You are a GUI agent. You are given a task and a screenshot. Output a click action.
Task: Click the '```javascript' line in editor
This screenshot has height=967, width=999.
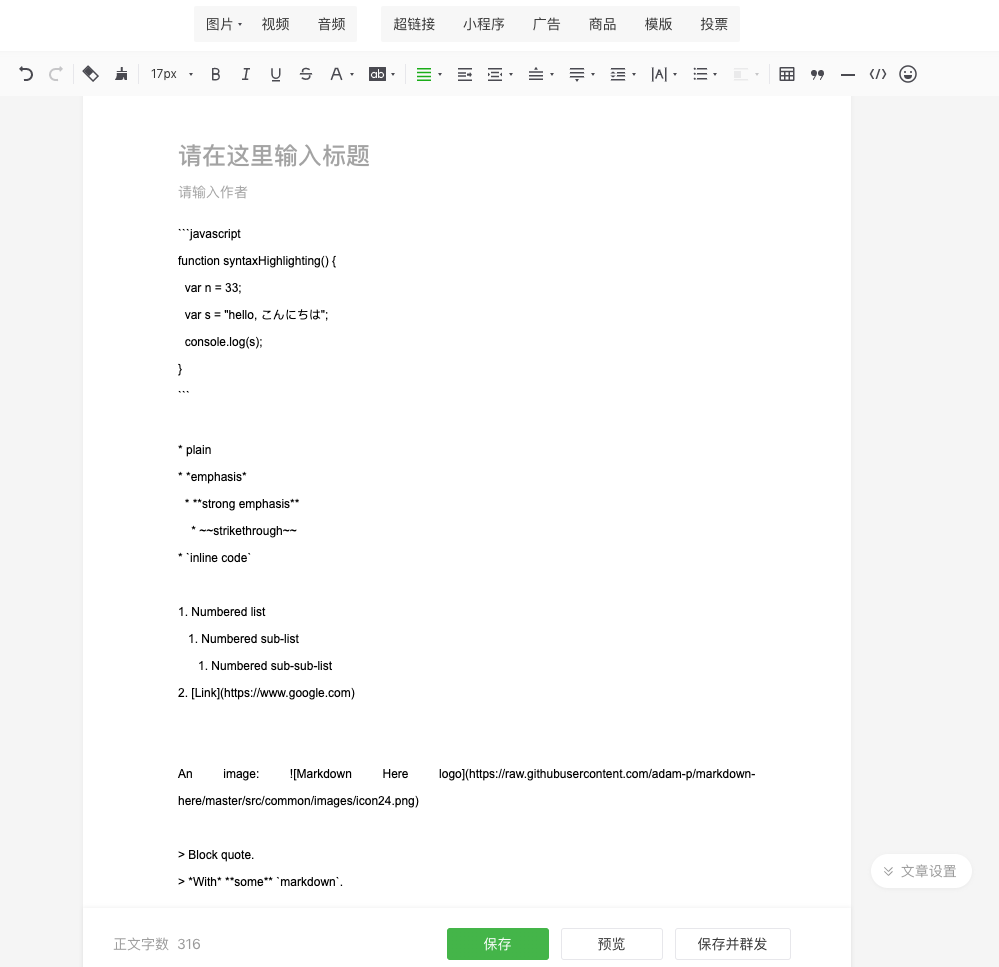(x=209, y=234)
